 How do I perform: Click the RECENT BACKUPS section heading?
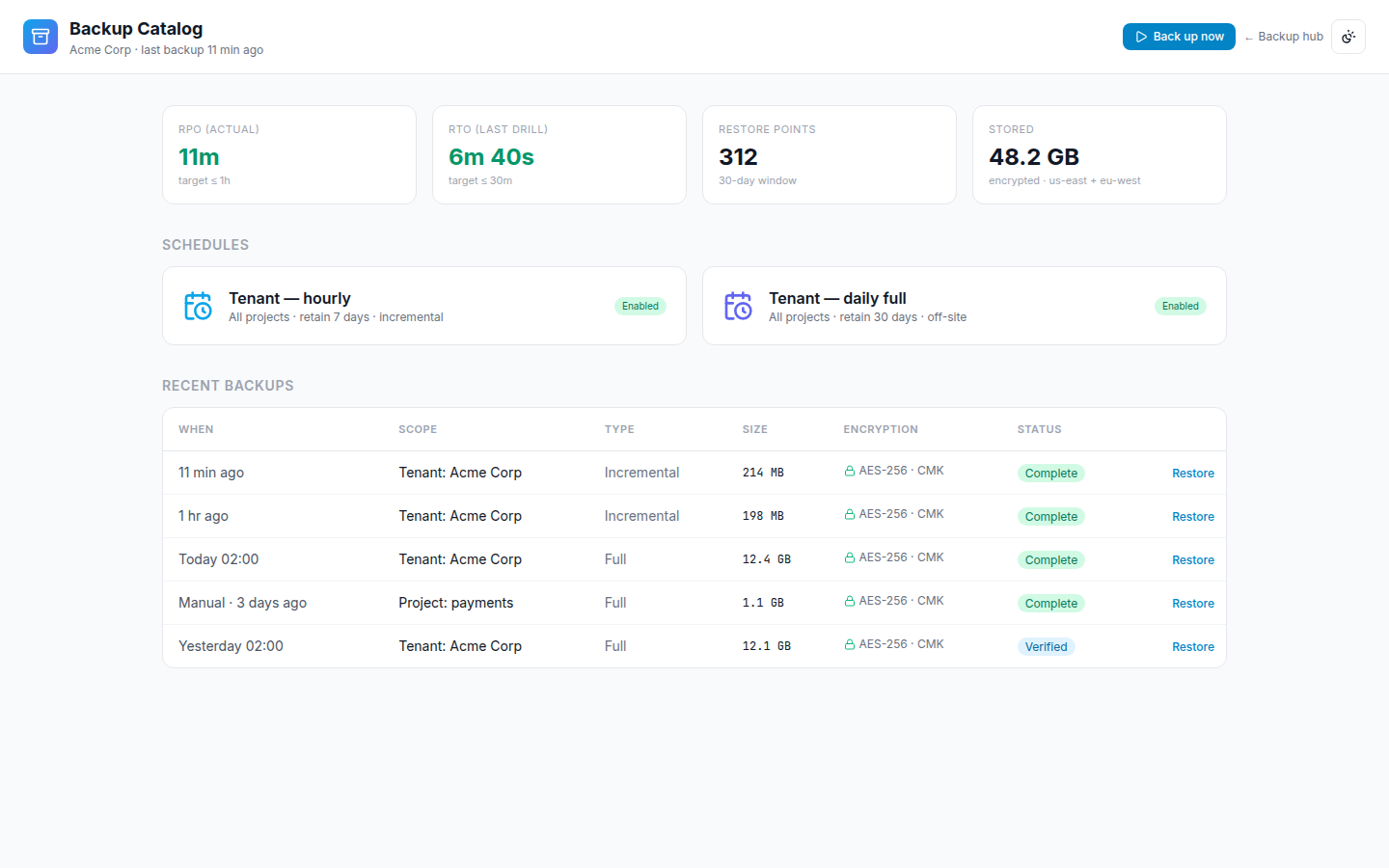[228, 386]
